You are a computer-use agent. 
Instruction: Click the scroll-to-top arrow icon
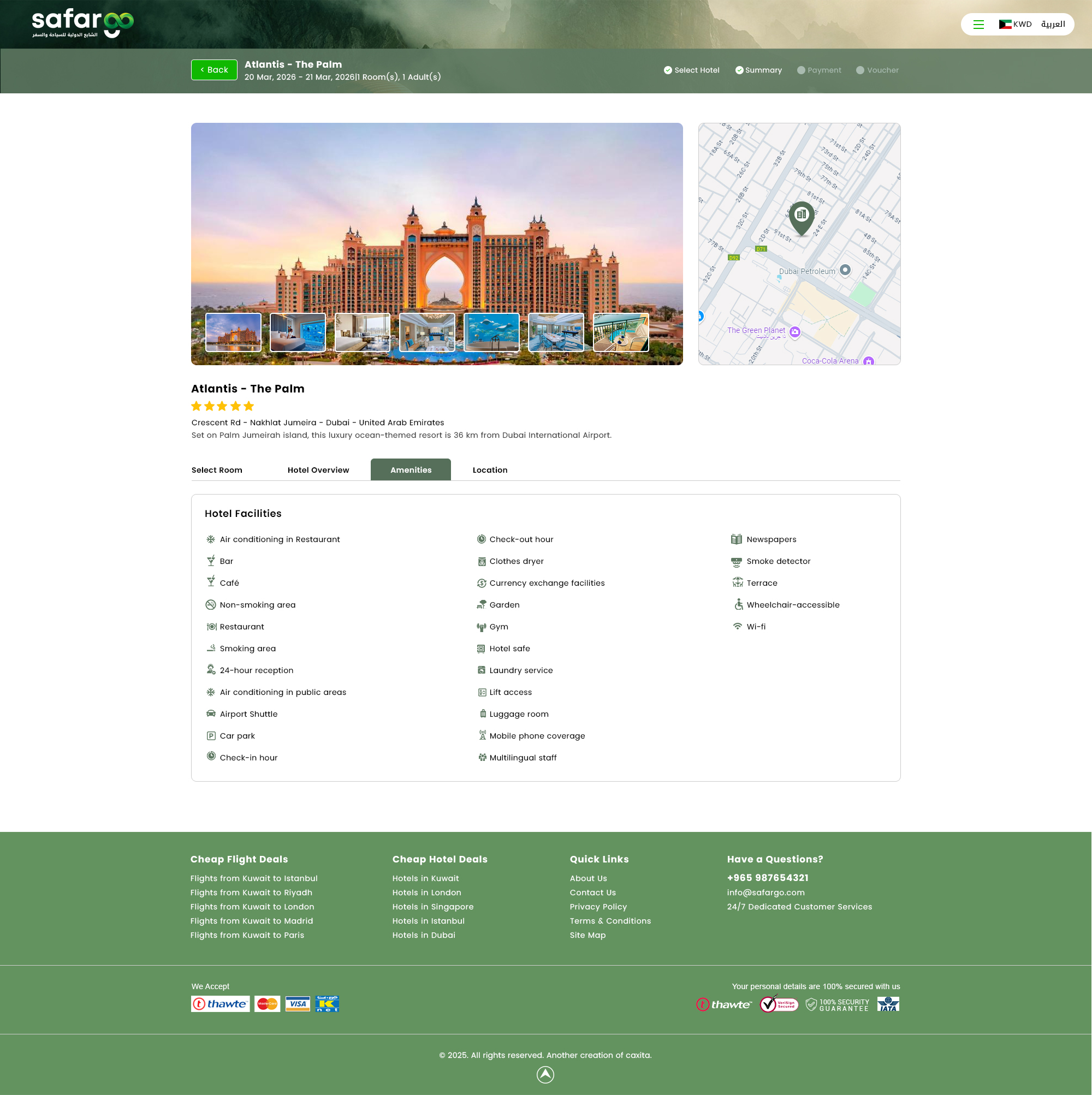click(x=545, y=1075)
